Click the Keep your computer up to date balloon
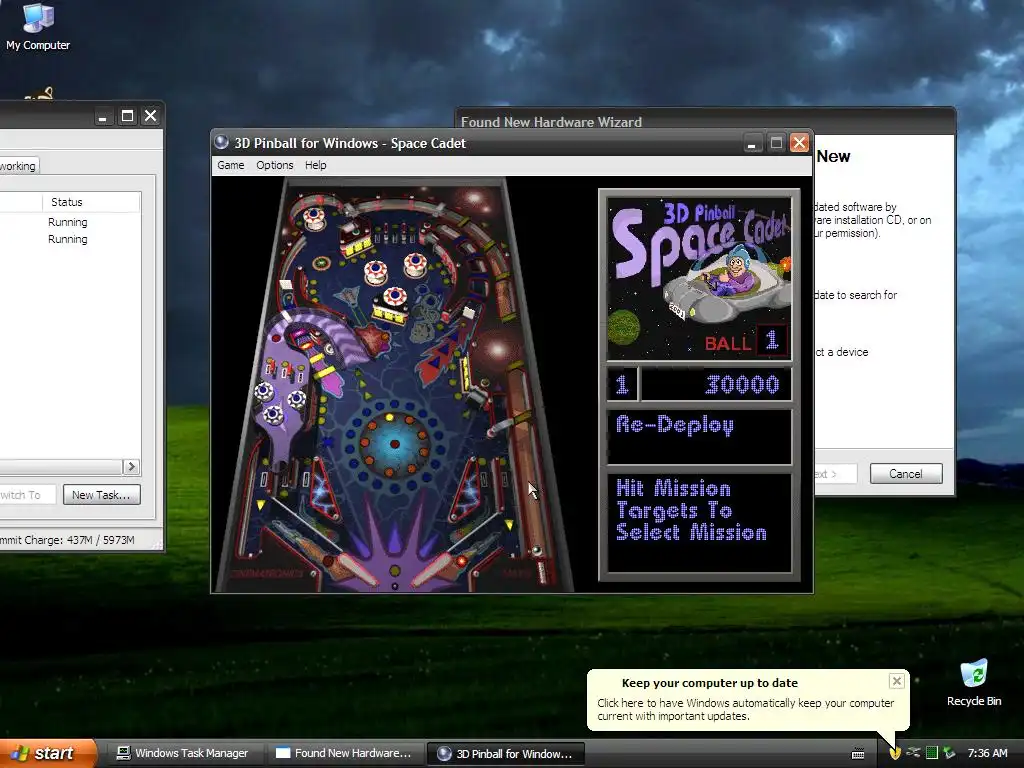This screenshot has width=1024, height=768. 748,699
